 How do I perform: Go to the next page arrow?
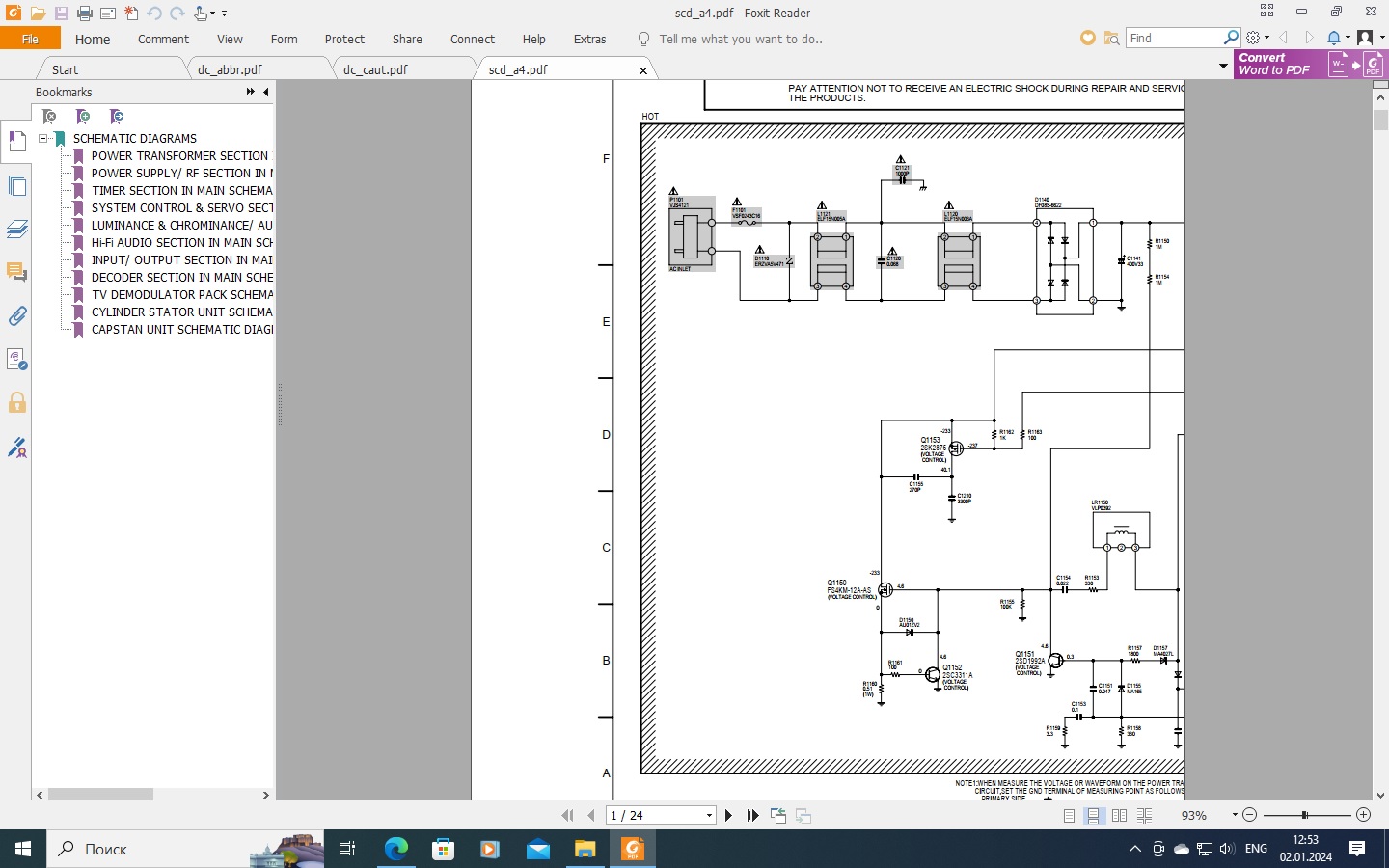(x=728, y=816)
